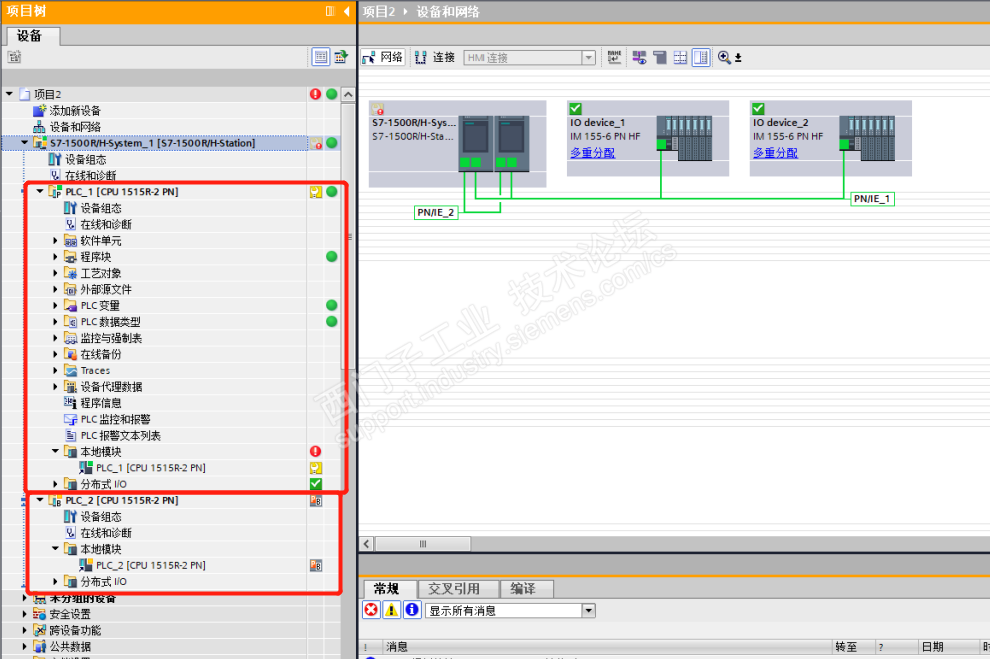Click the 设备组态 icon under PLC_2

(70, 516)
